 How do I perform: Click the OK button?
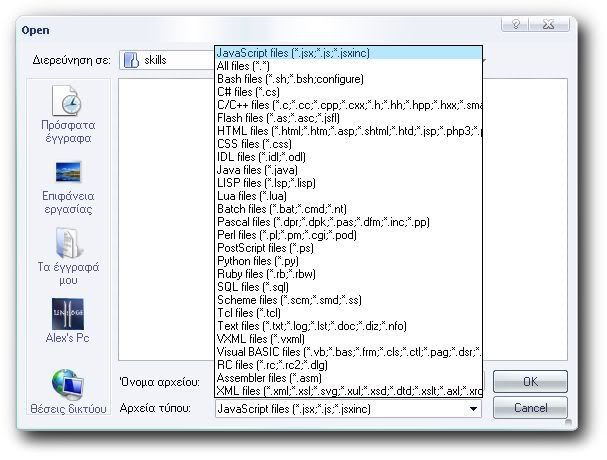click(x=530, y=382)
